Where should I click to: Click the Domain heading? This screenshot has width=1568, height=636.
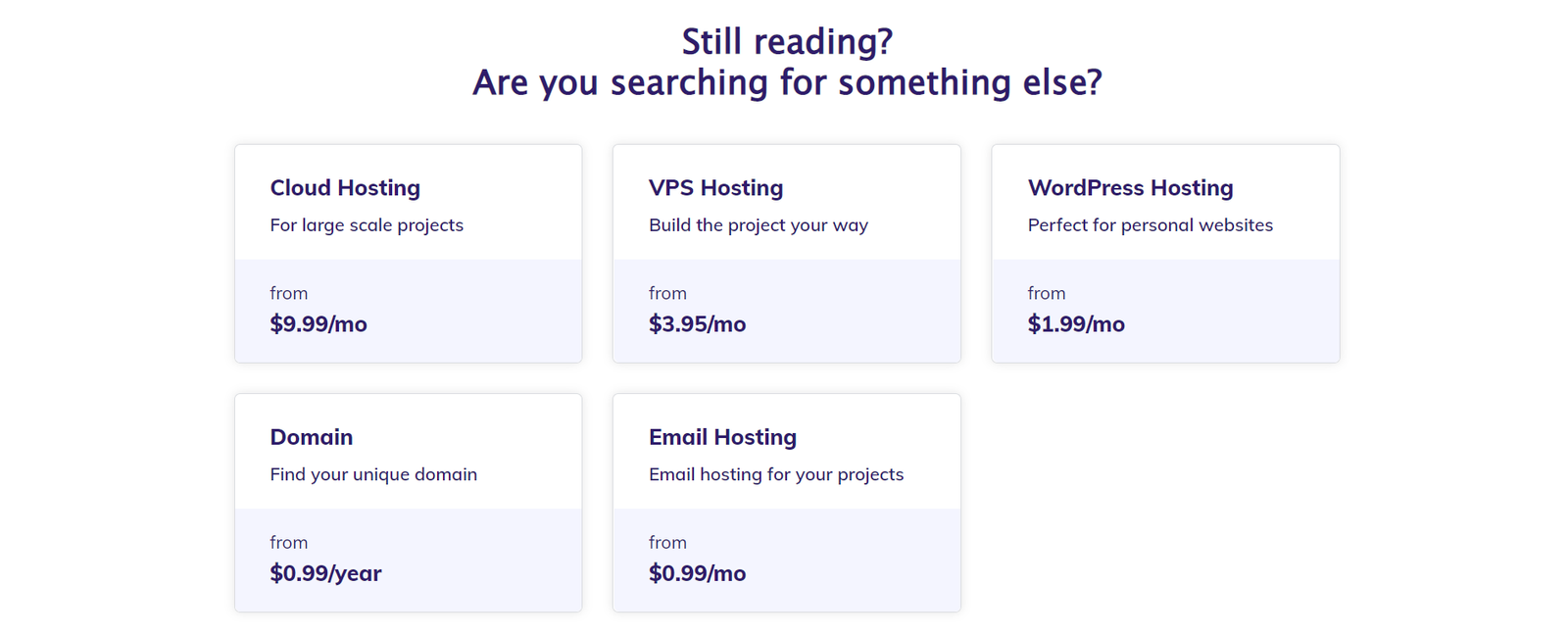311,437
